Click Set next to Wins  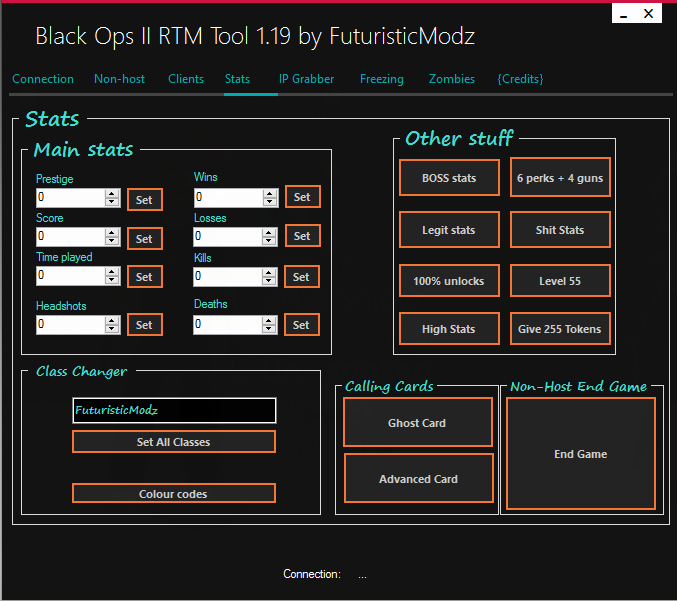tap(303, 197)
